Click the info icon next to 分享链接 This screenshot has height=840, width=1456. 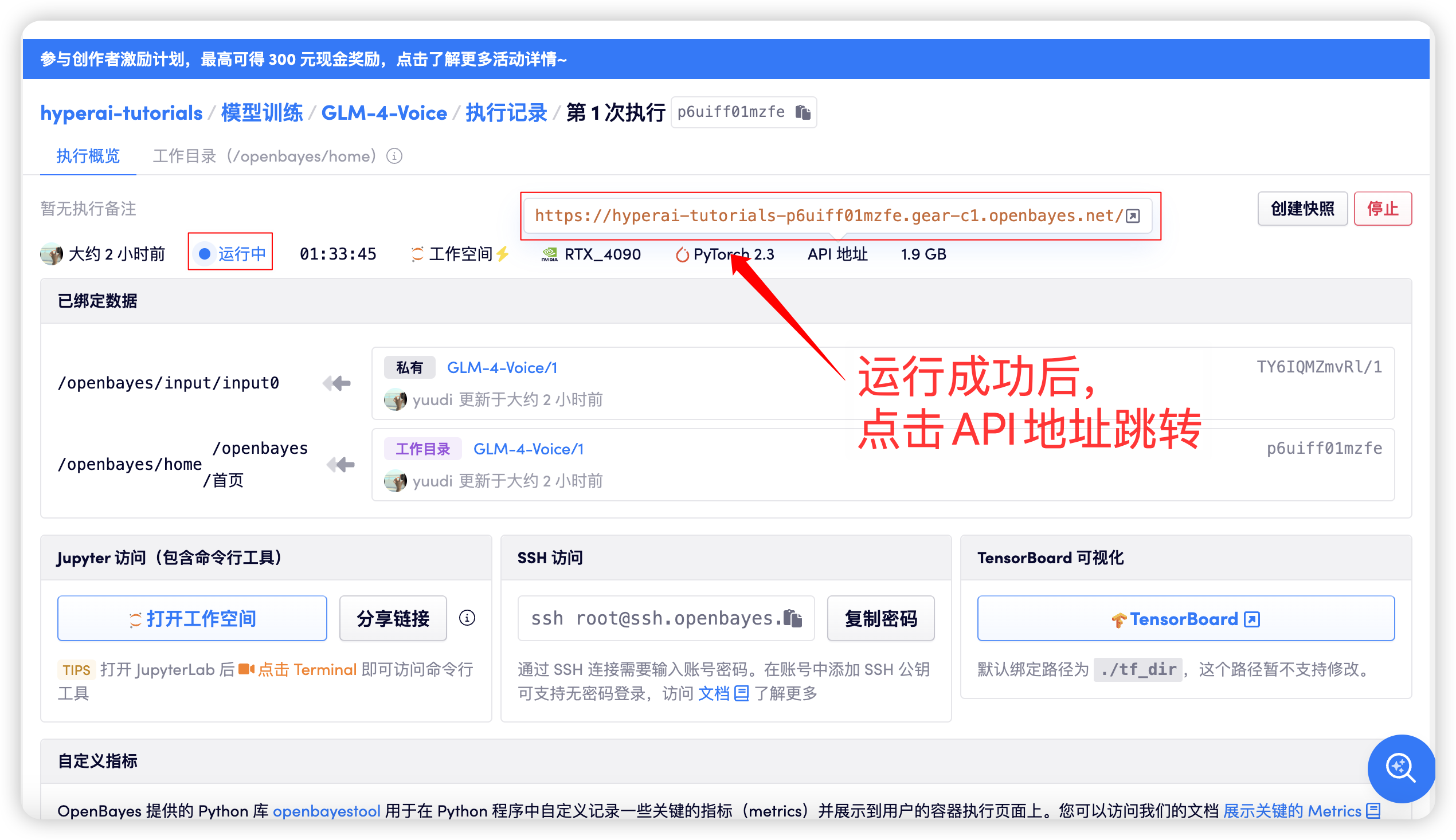click(x=467, y=618)
